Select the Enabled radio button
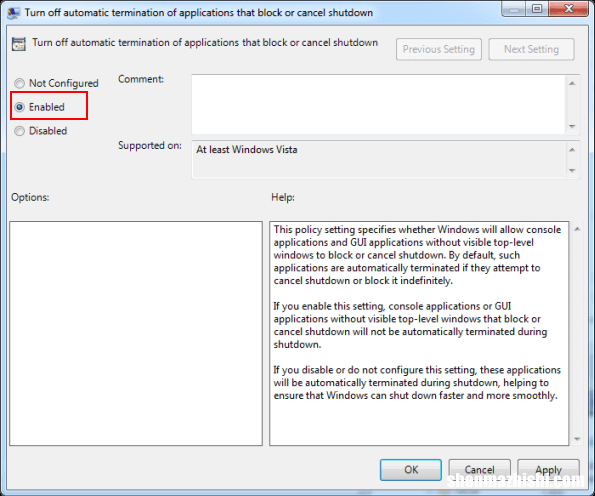Viewport: 595px width, 496px height. pos(19,107)
